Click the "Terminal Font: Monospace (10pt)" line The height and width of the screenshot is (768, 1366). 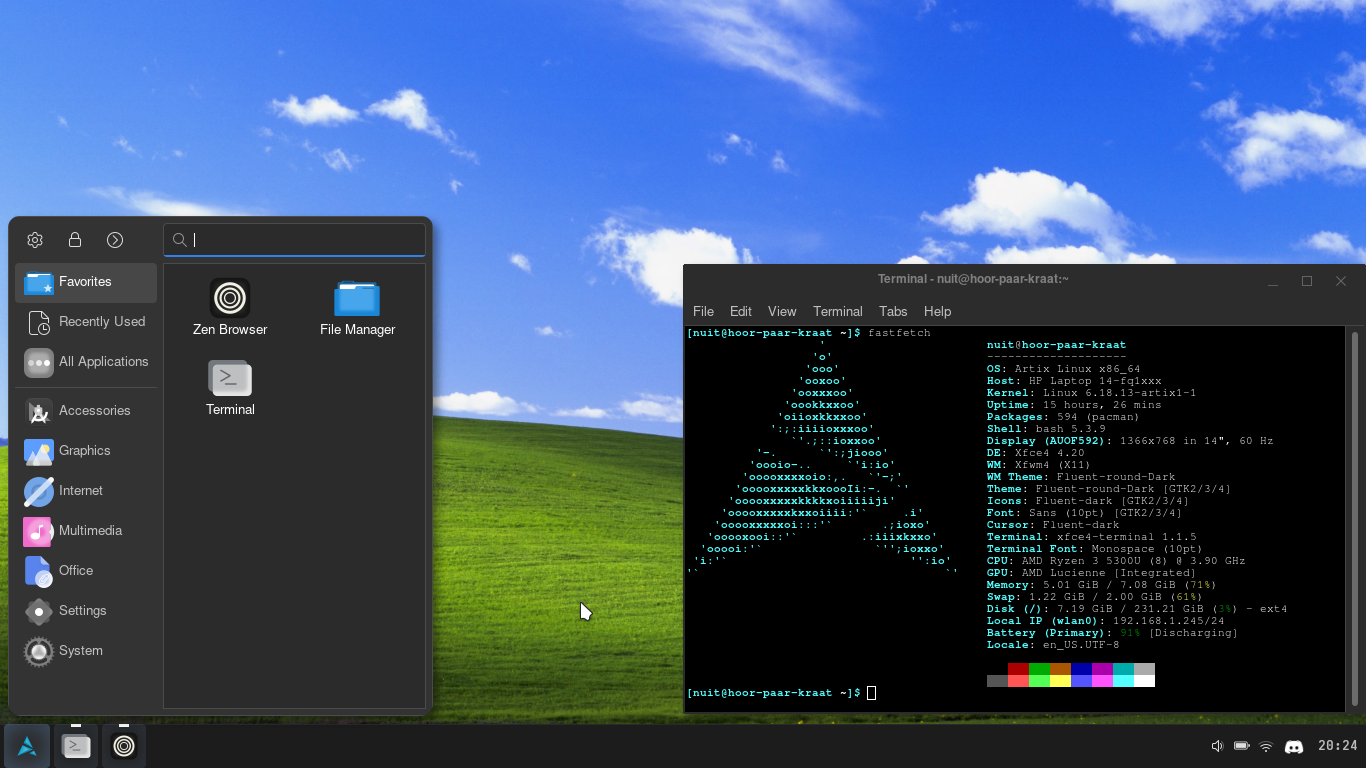[1095, 549]
